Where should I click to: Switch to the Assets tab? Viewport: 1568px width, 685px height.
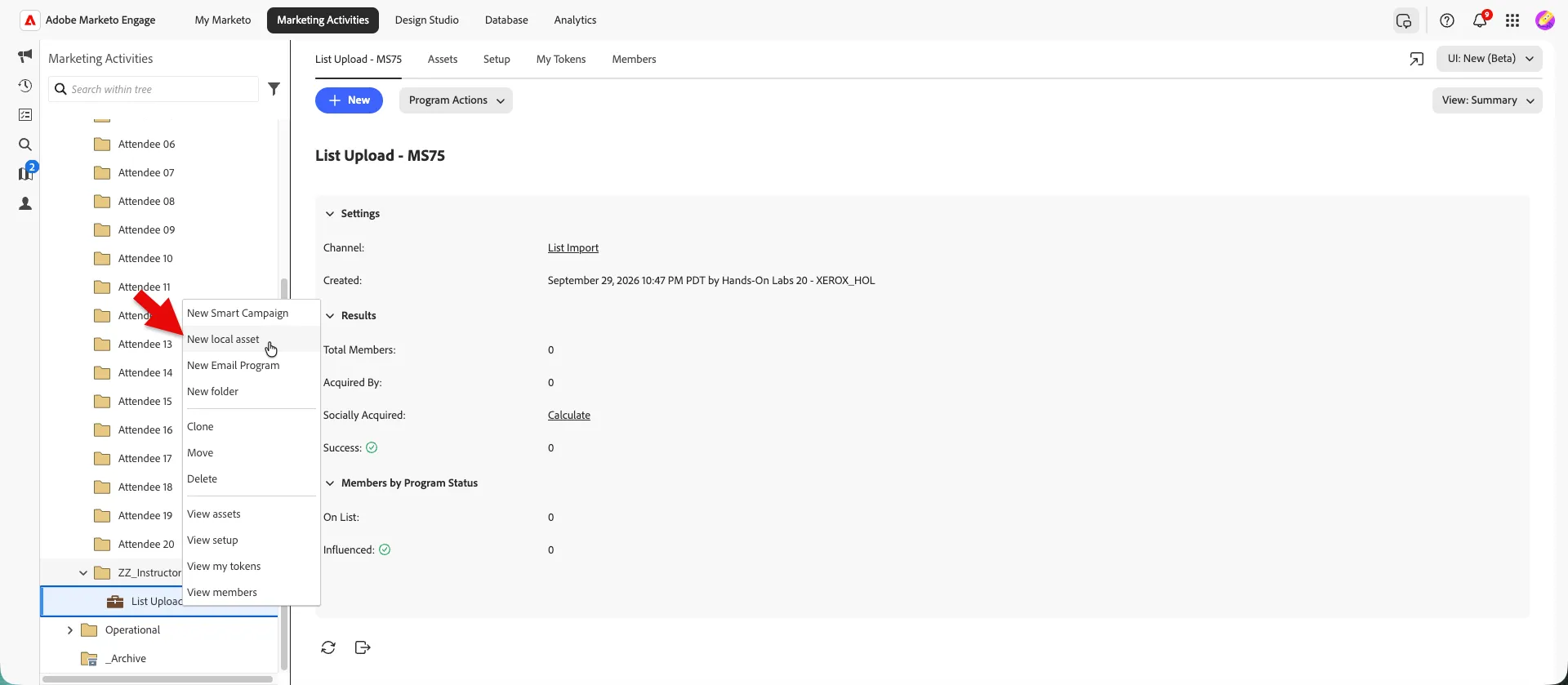coord(443,60)
